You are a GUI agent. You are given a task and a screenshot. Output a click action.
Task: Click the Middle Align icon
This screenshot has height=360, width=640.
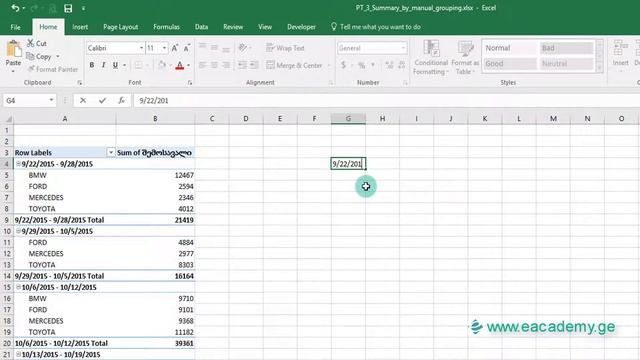click(x=214, y=47)
